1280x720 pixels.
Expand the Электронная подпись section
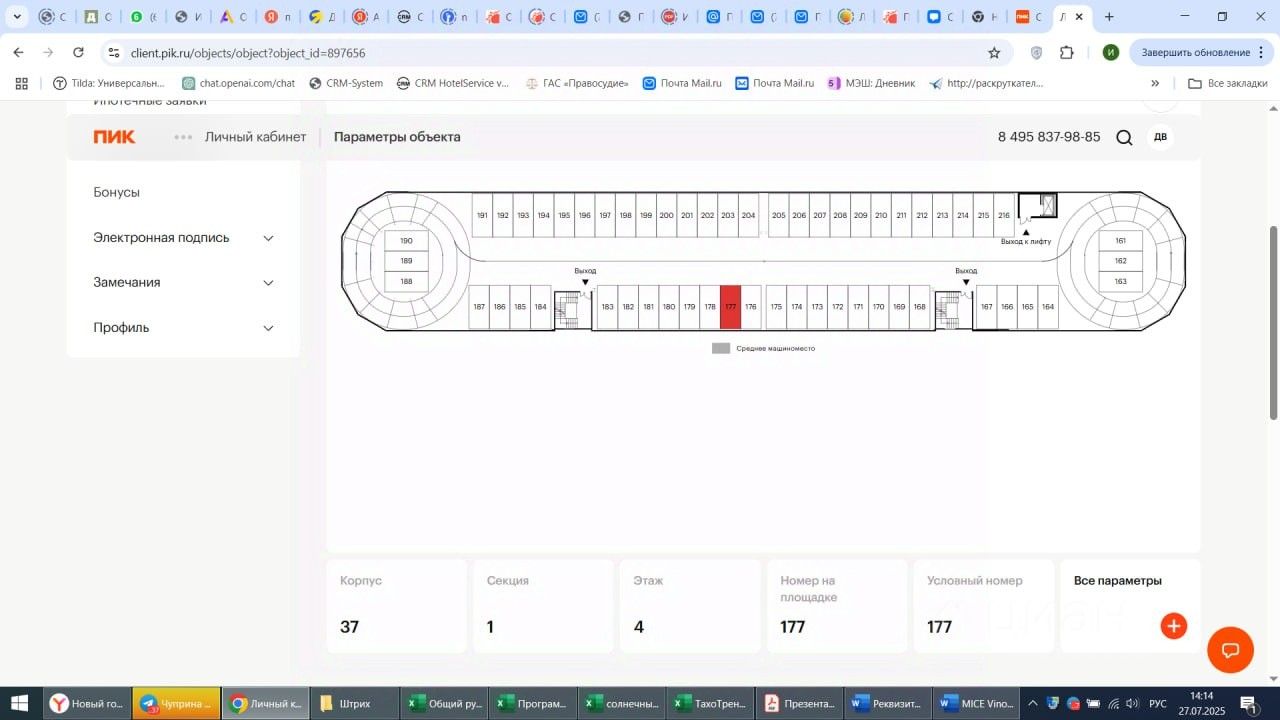coord(183,238)
